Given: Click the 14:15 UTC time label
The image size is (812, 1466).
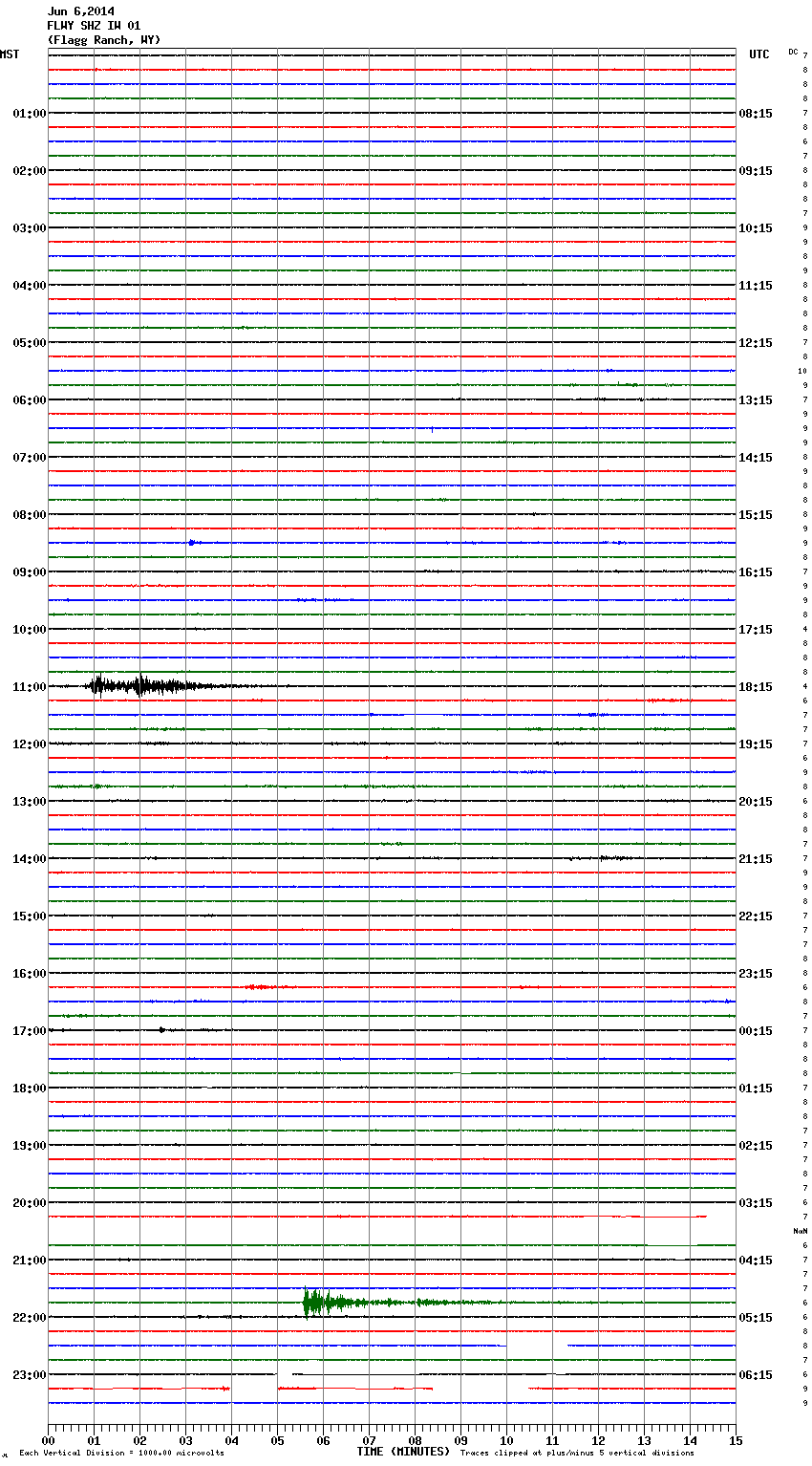Looking at the screenshot, I should [x=756, y=458].
